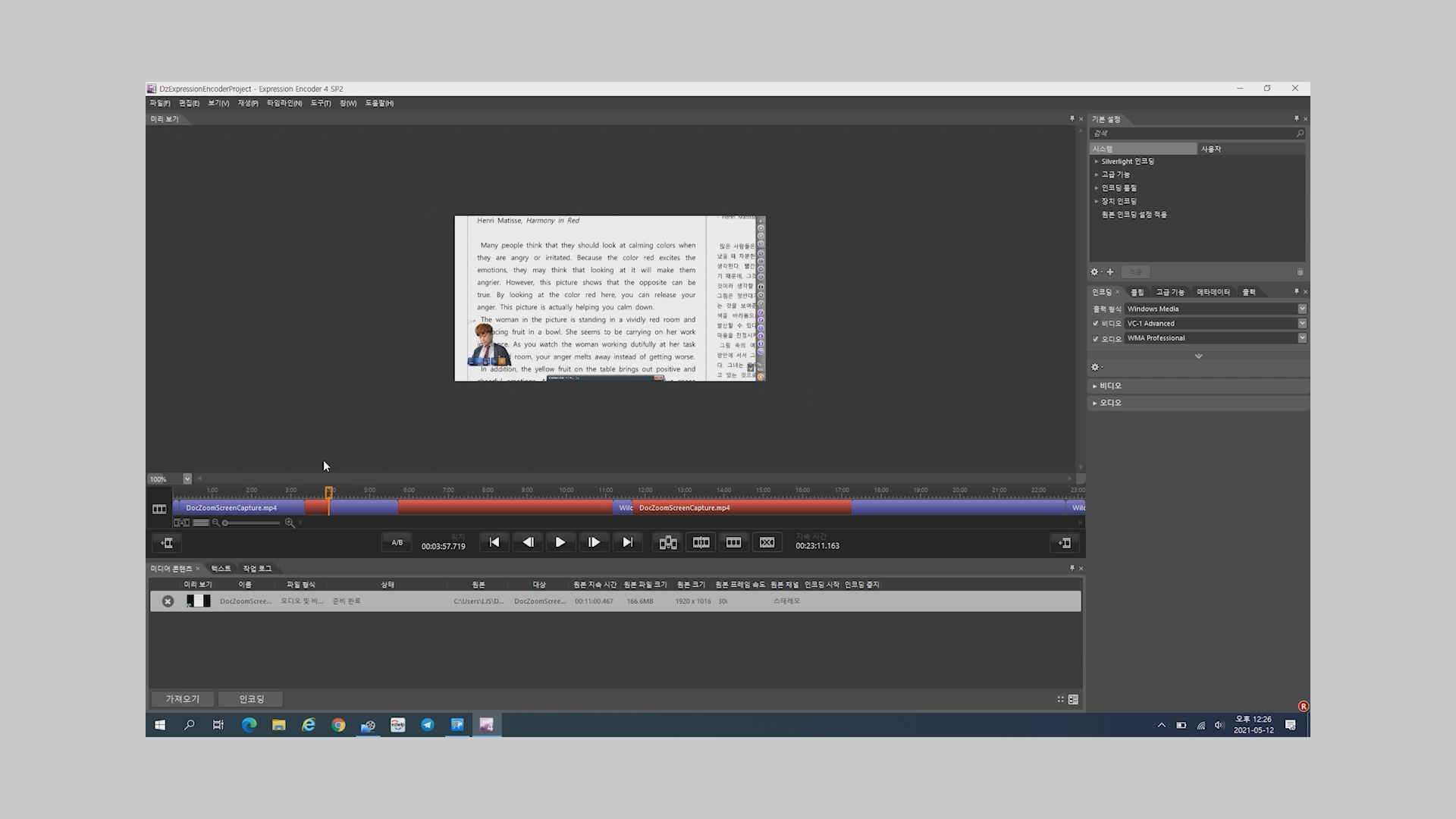Click timeline zoom-in magnifier icon
Screen dimensions: 1456x819
[289, 522]
